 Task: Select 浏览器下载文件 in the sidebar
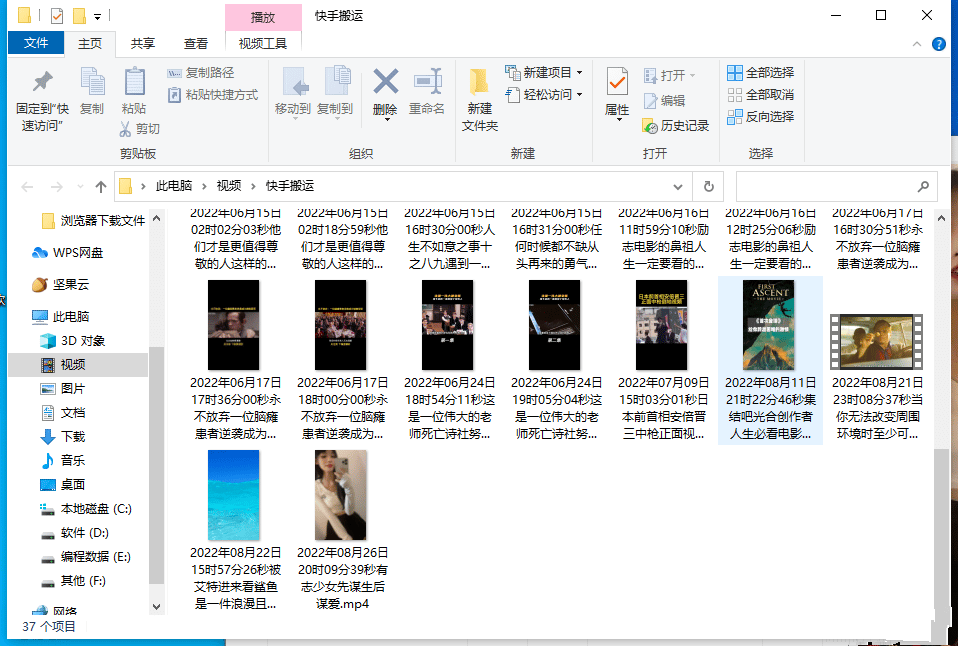[93, 221]
